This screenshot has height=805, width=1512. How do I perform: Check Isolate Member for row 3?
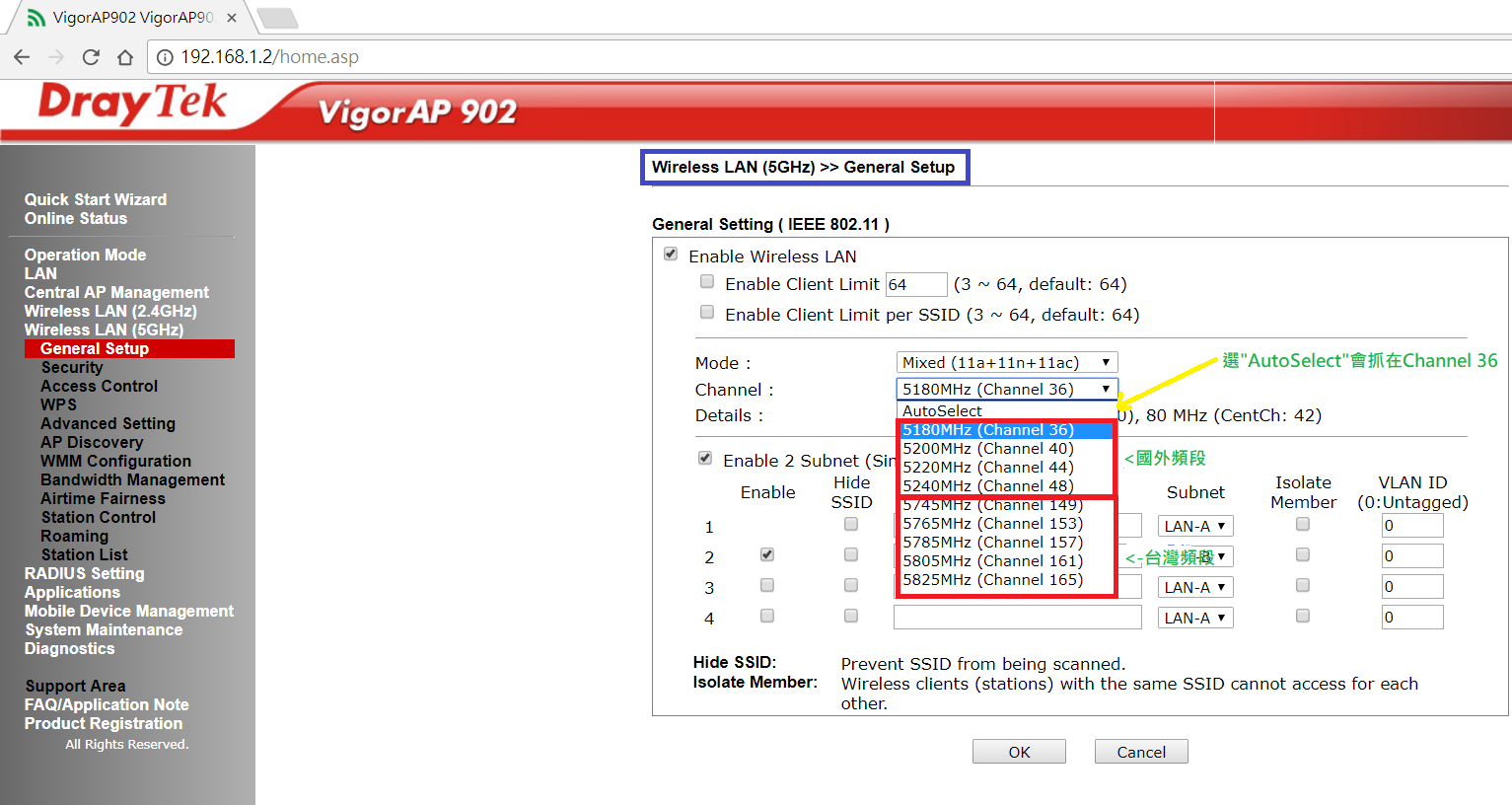[x=1303, y=585]
